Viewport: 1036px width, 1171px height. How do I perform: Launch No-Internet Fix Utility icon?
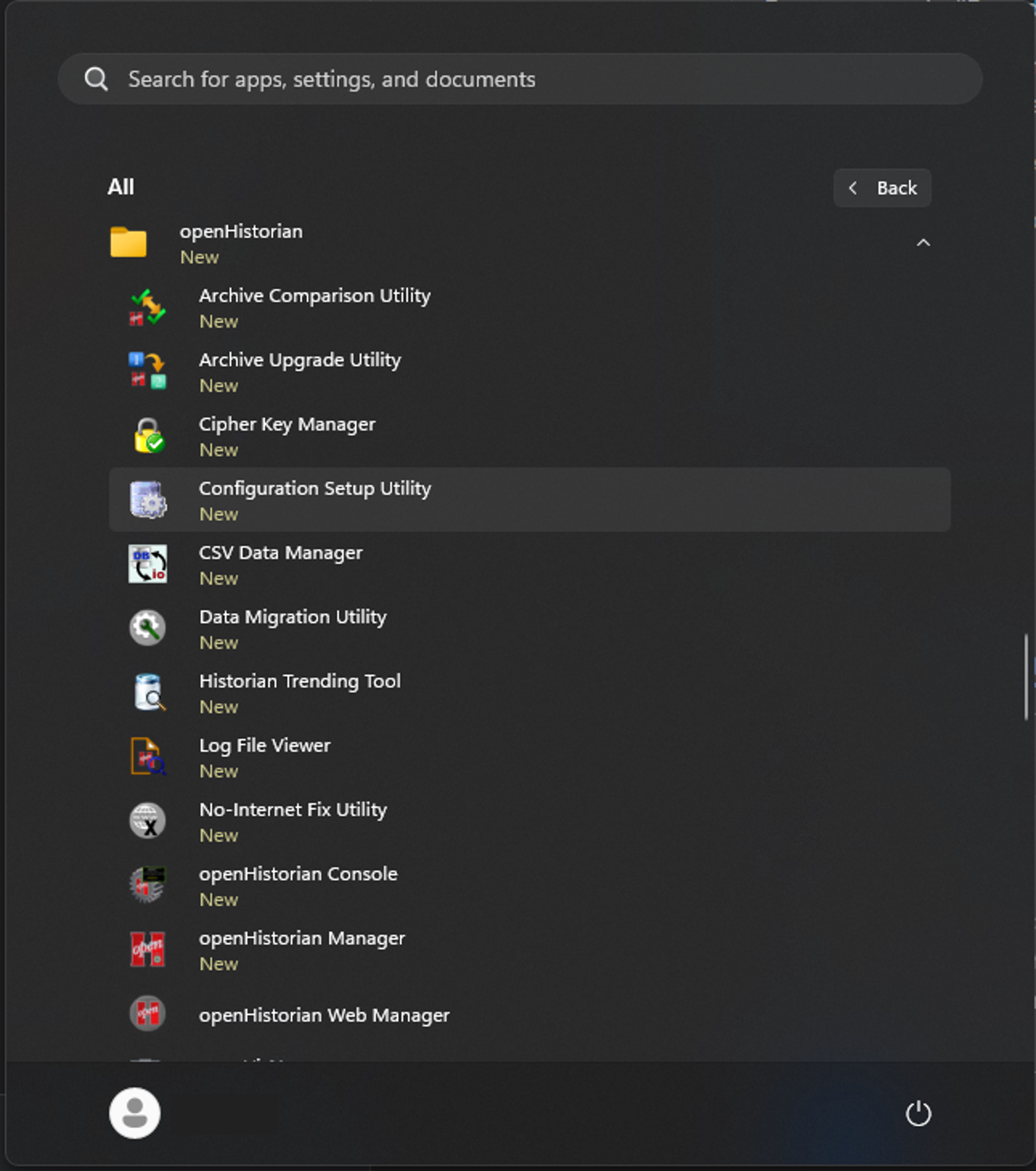point(148,821)
